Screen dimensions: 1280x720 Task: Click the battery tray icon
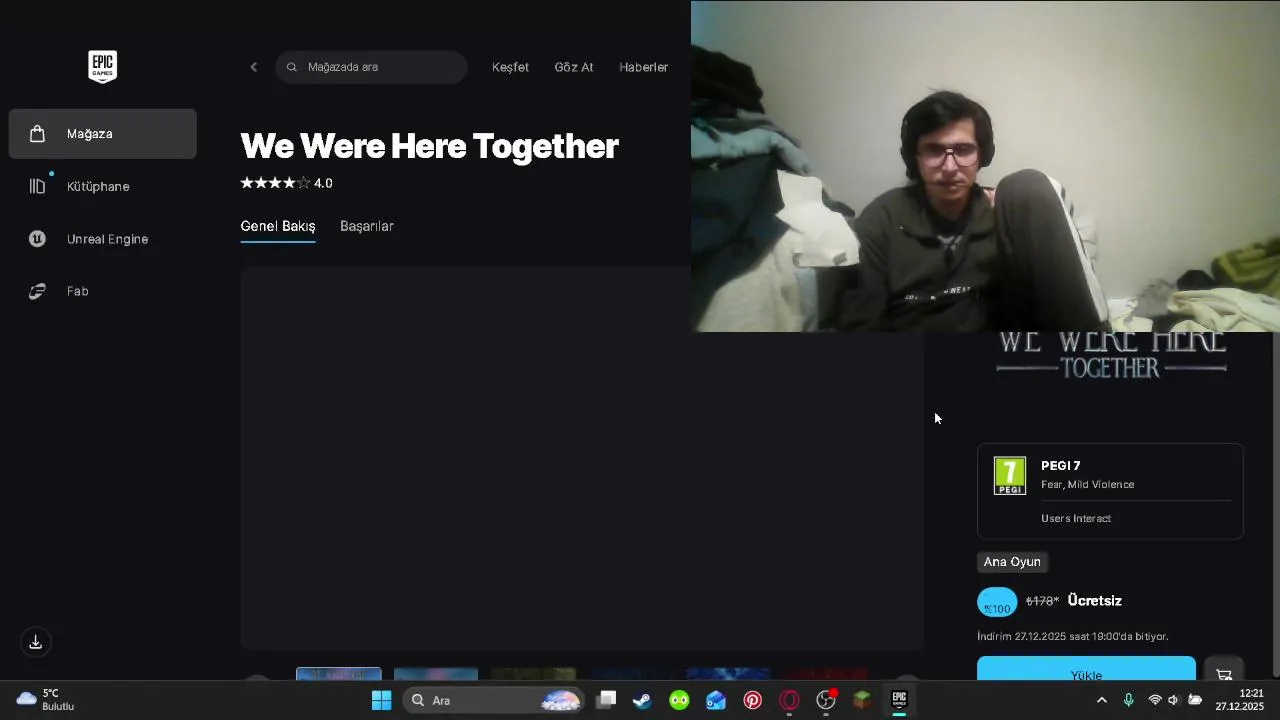coord(1195,700)
